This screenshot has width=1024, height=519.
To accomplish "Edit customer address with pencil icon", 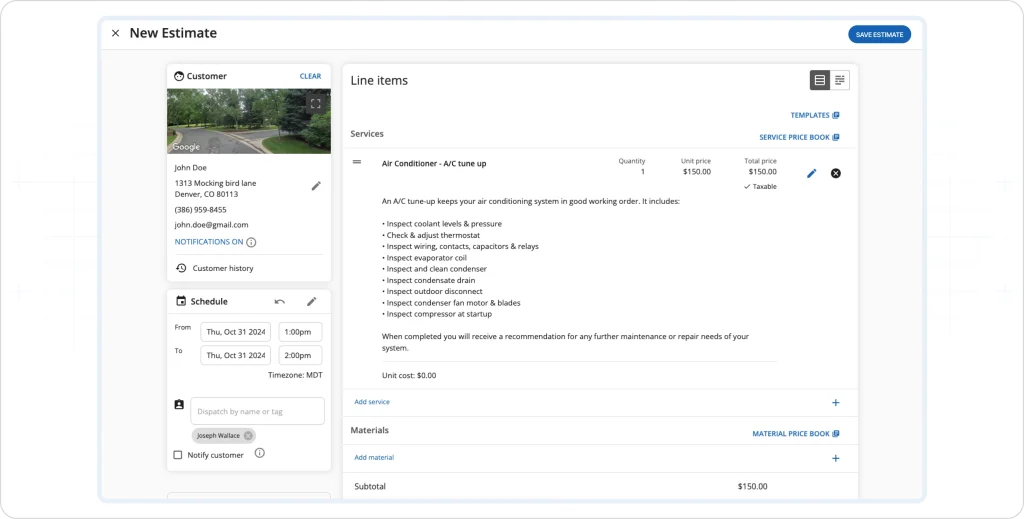I will pyautogui.click(x=316, y=186).
